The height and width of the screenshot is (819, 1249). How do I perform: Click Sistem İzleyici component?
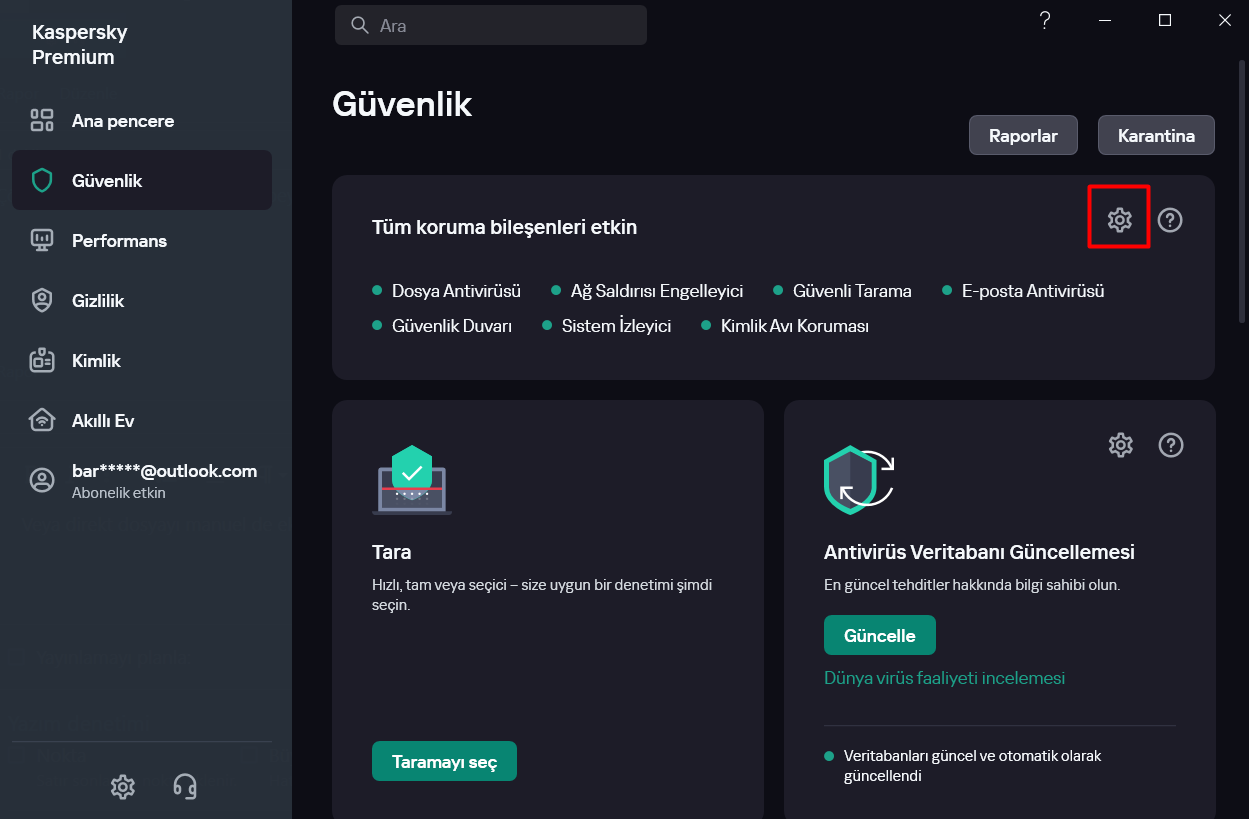(x=606, y=326)
